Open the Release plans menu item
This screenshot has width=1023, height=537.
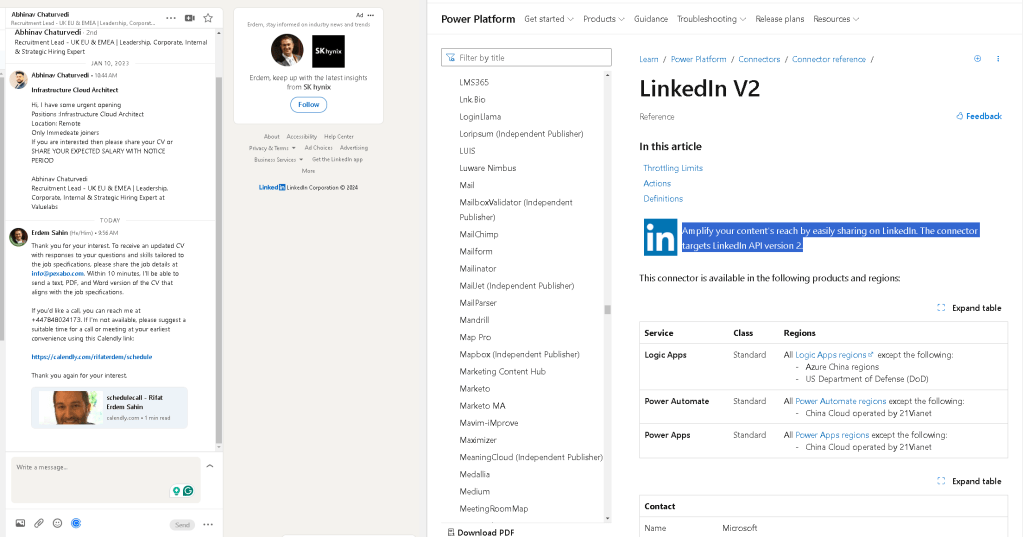780,19
